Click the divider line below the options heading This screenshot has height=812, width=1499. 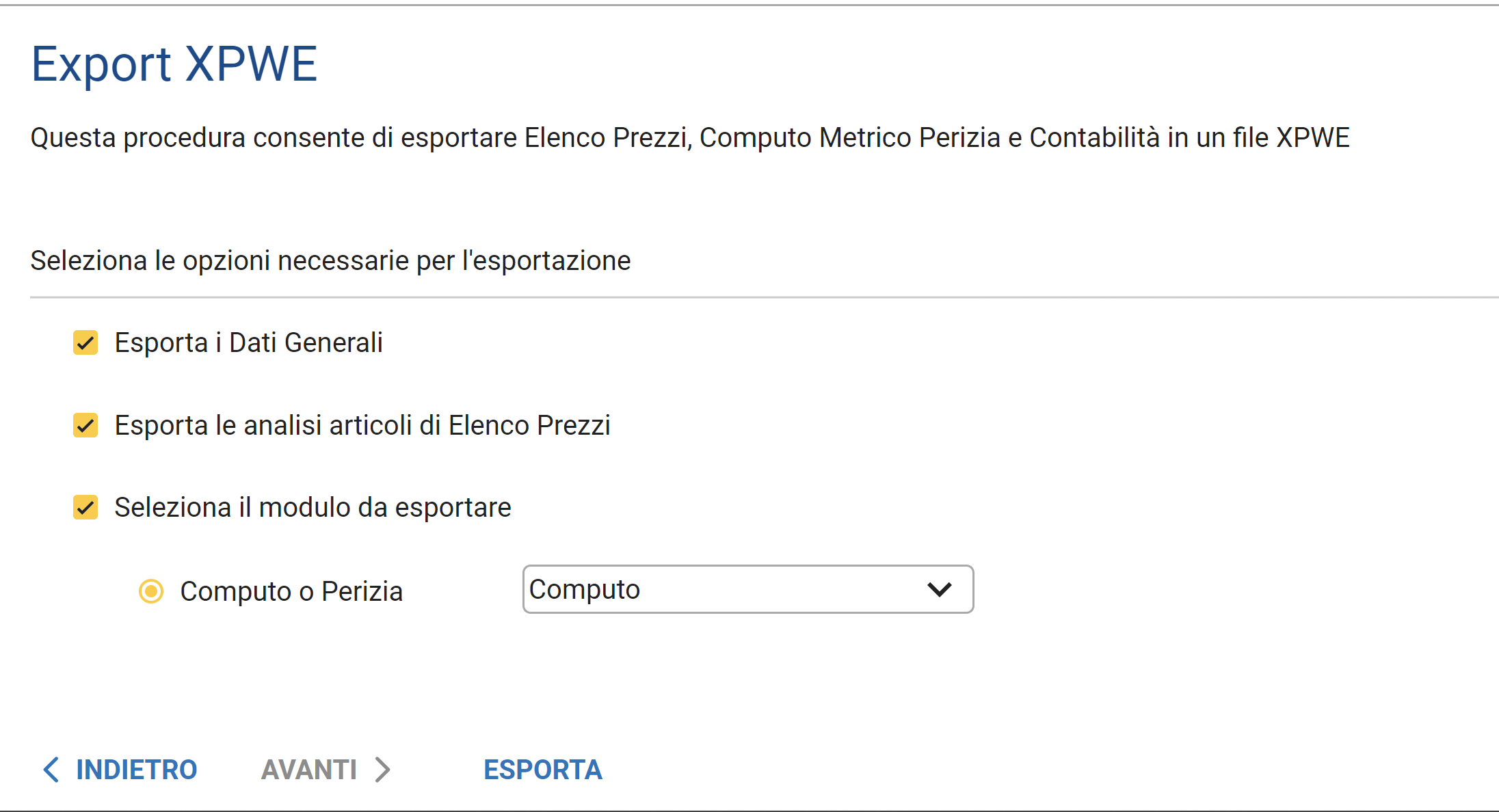[x=752, y=297]
